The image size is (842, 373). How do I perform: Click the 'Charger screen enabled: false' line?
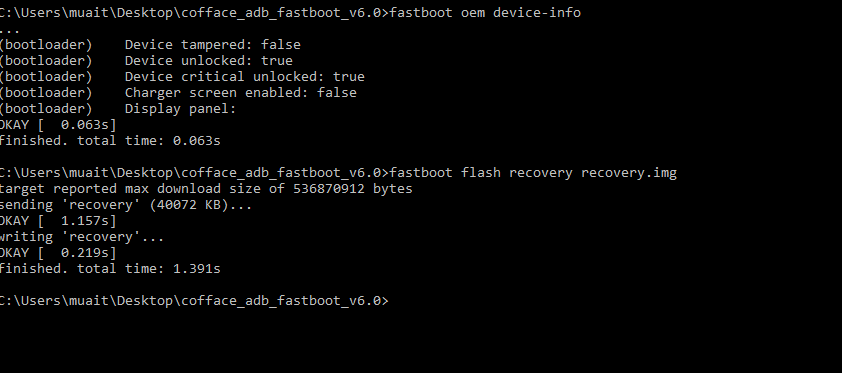click(x=241, y=93)
